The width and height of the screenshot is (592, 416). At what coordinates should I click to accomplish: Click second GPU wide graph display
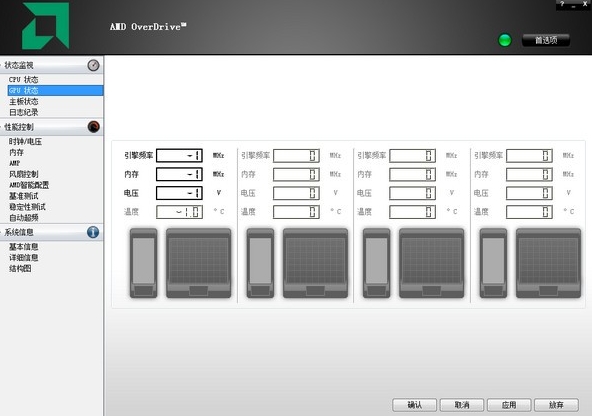click(x=315, y=263)
